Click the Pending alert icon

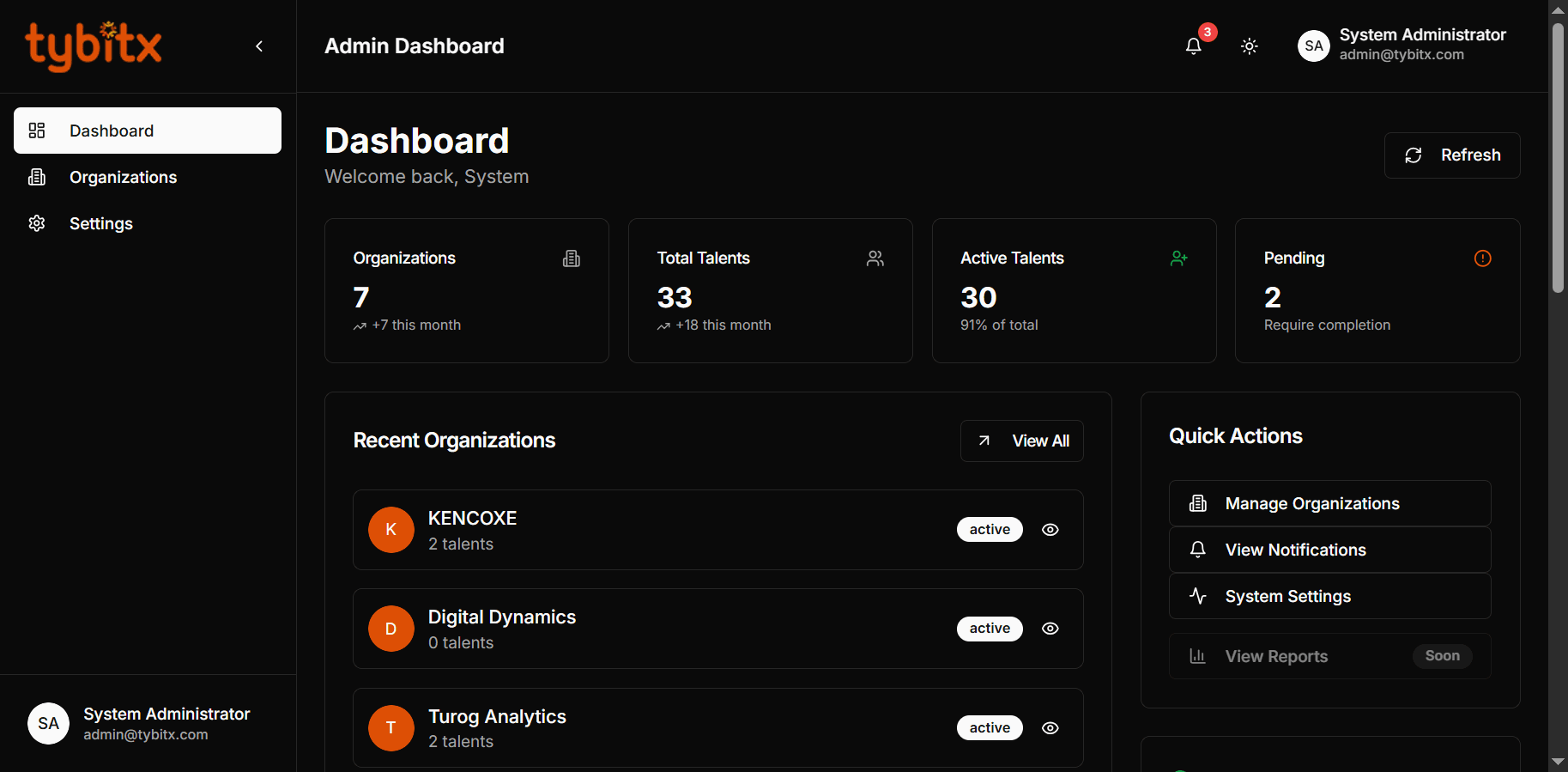[1483, 258]
